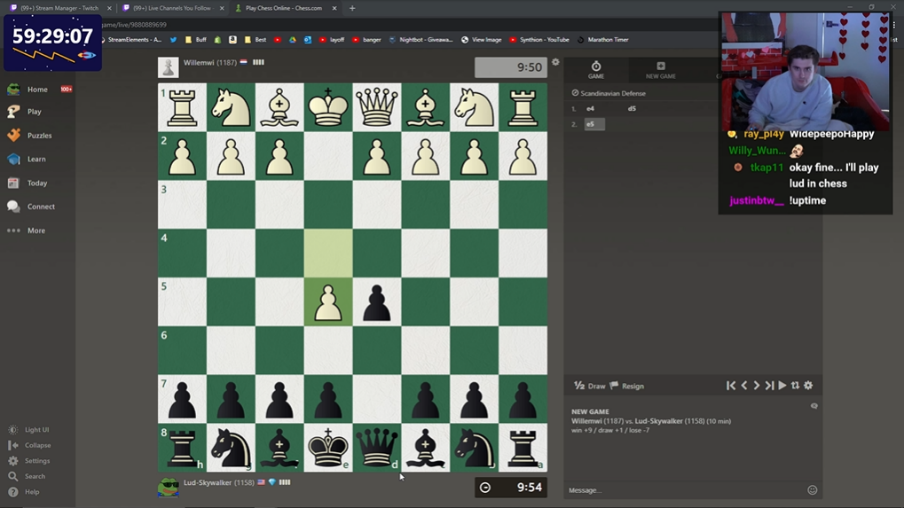Screen dimensions: 904x508
Task: Open a new browser tab
Action: pyautogui.click(x=352, y=8)
